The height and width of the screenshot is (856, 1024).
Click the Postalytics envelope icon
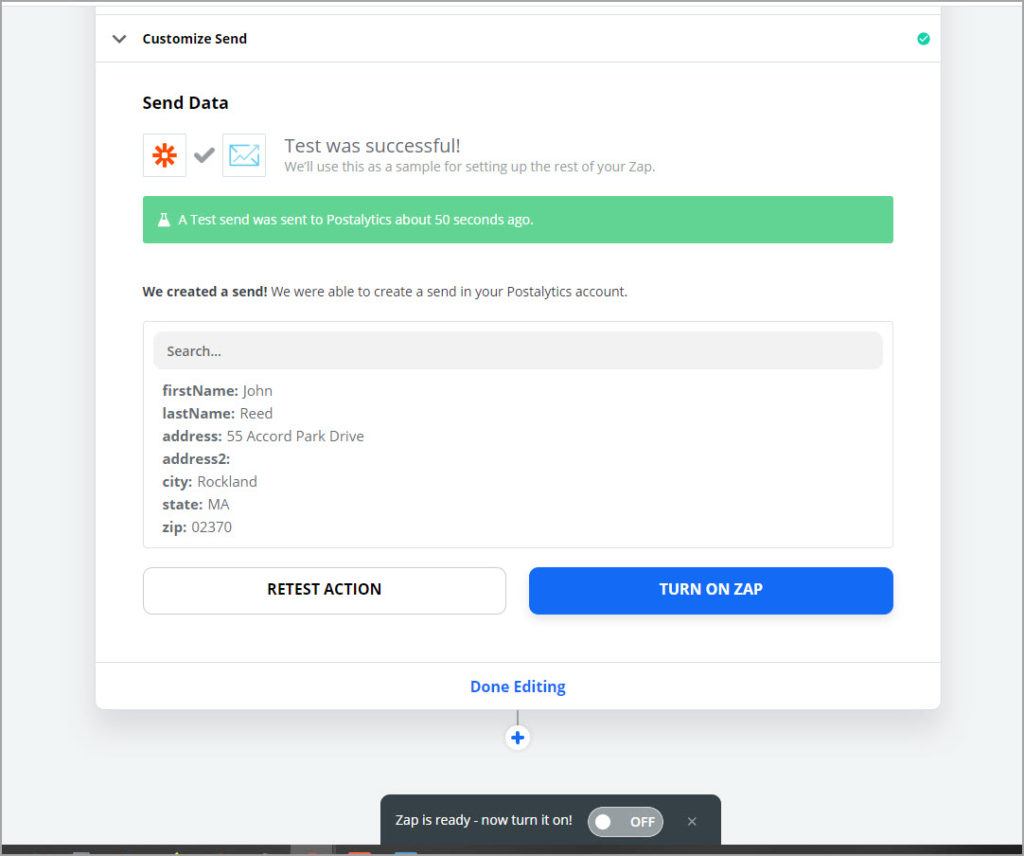point(244,155)
